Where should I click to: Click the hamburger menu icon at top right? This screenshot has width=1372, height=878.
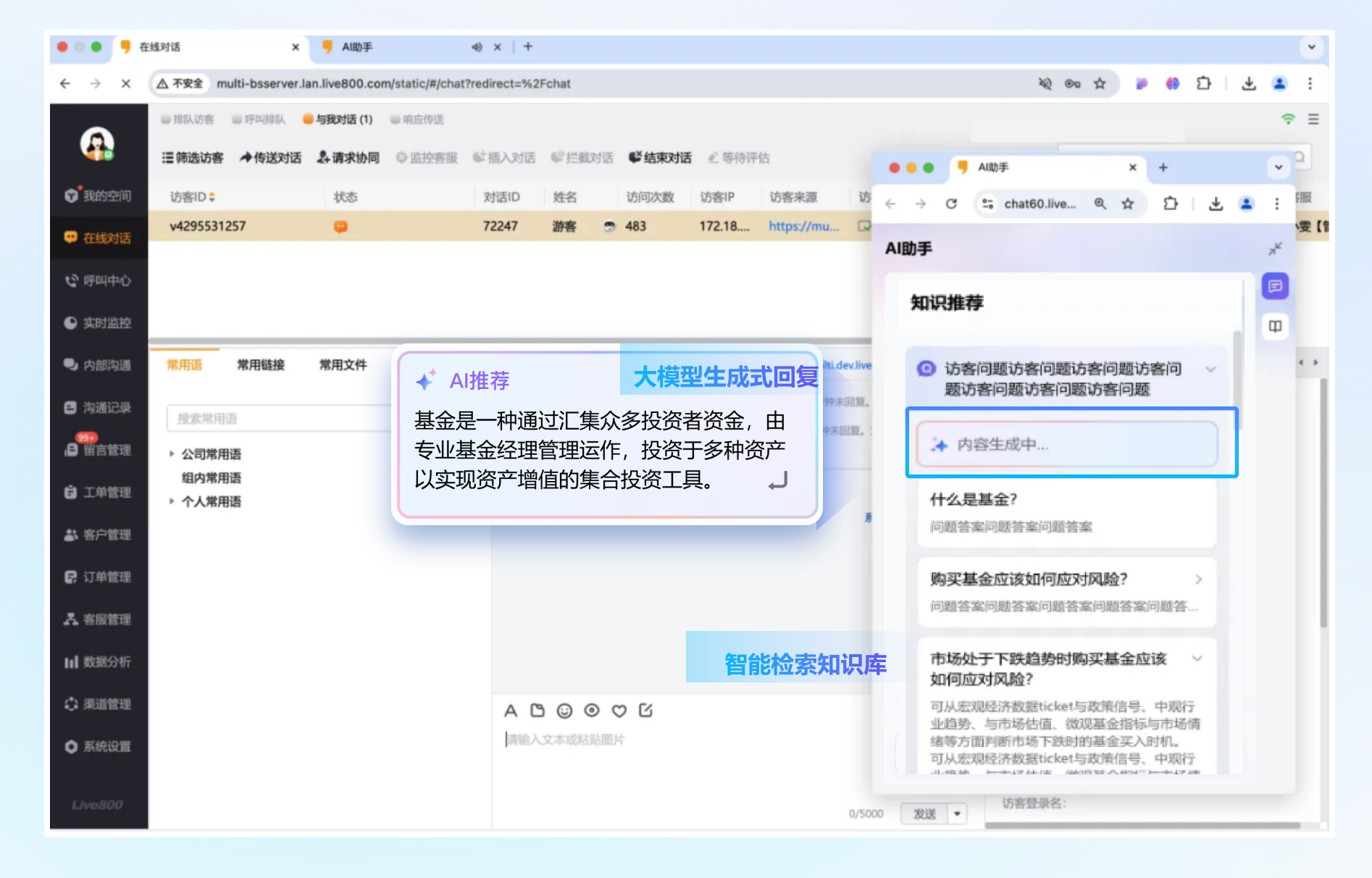(1313, 119)
